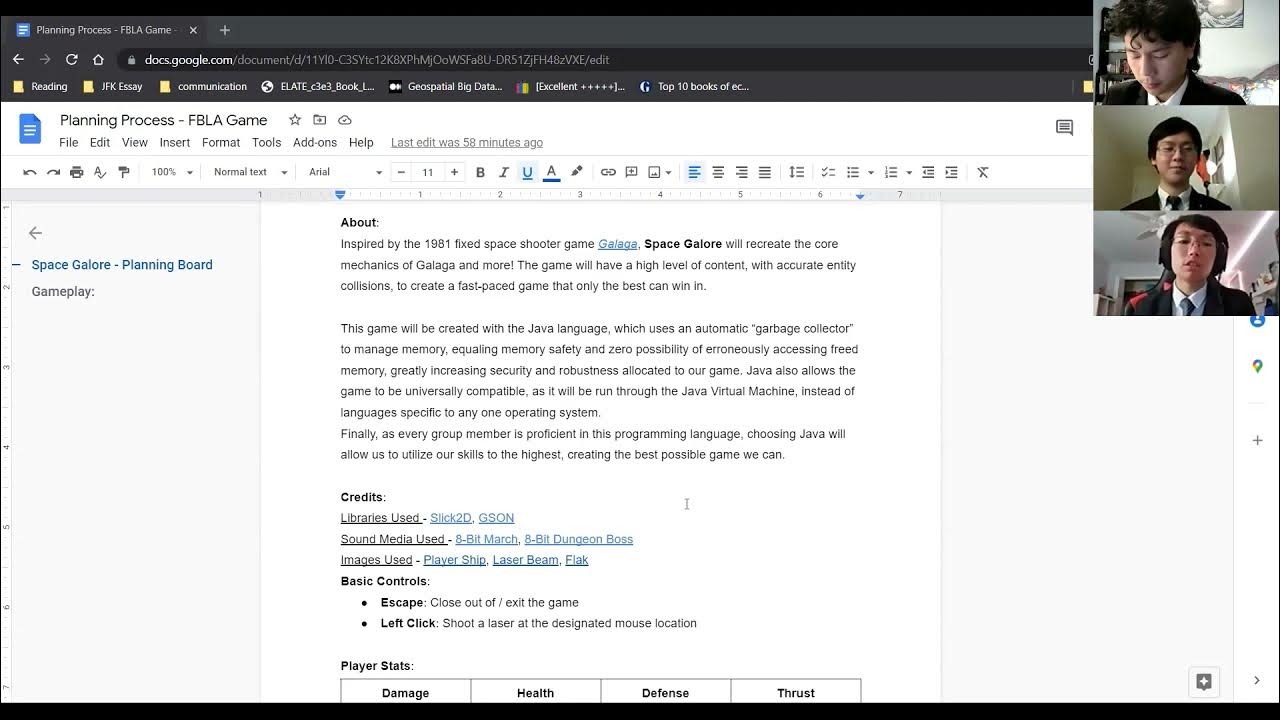Set Right align on paragraph
The image size is (1280, 720).
pyautogui.click(x=741, y=172)
